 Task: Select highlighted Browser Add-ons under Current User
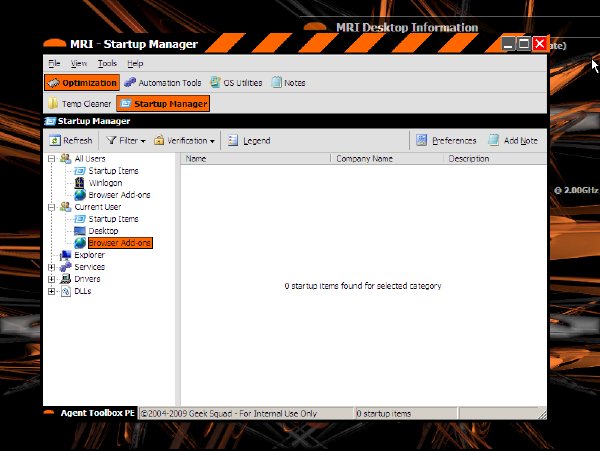click(120, 243)
